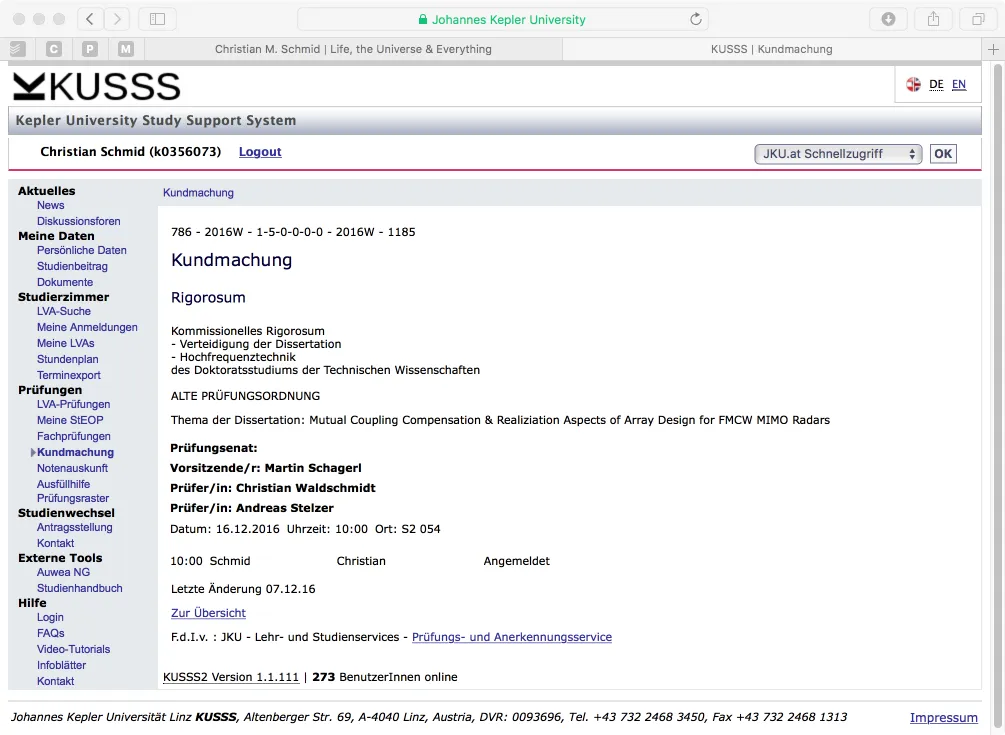Viewport: 1005px width, 735px height.
Task: Switch the site language to EN
Action: pyautogui.click(x=959, y=85)
